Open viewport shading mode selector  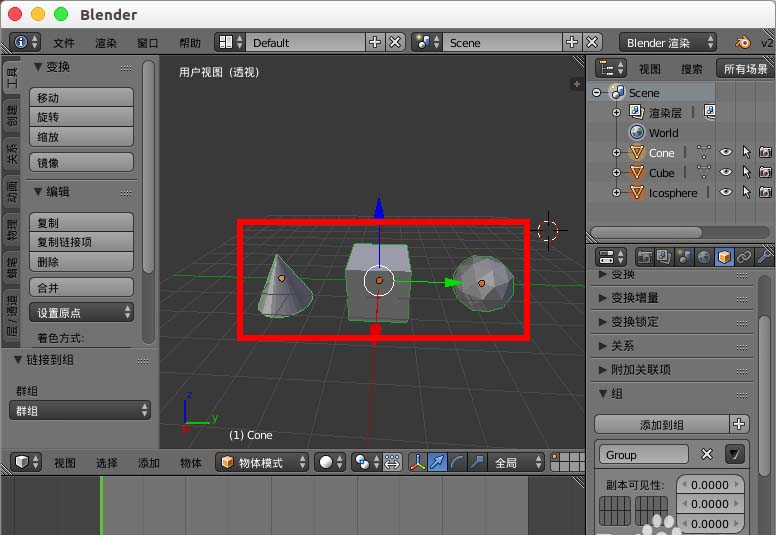pyautogui.click(x=330, y=462)
